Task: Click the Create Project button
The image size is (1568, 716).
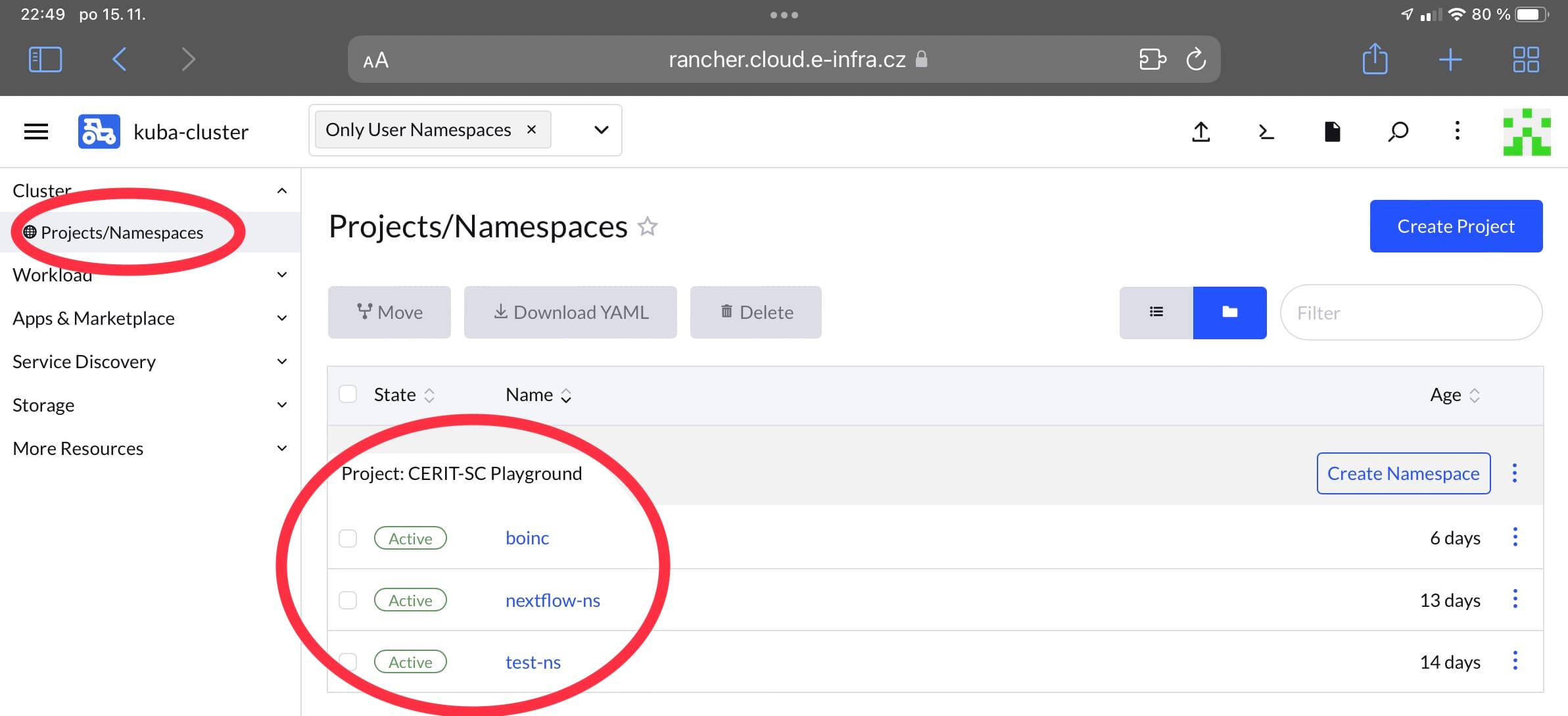Action: [x=1456, y=226]
